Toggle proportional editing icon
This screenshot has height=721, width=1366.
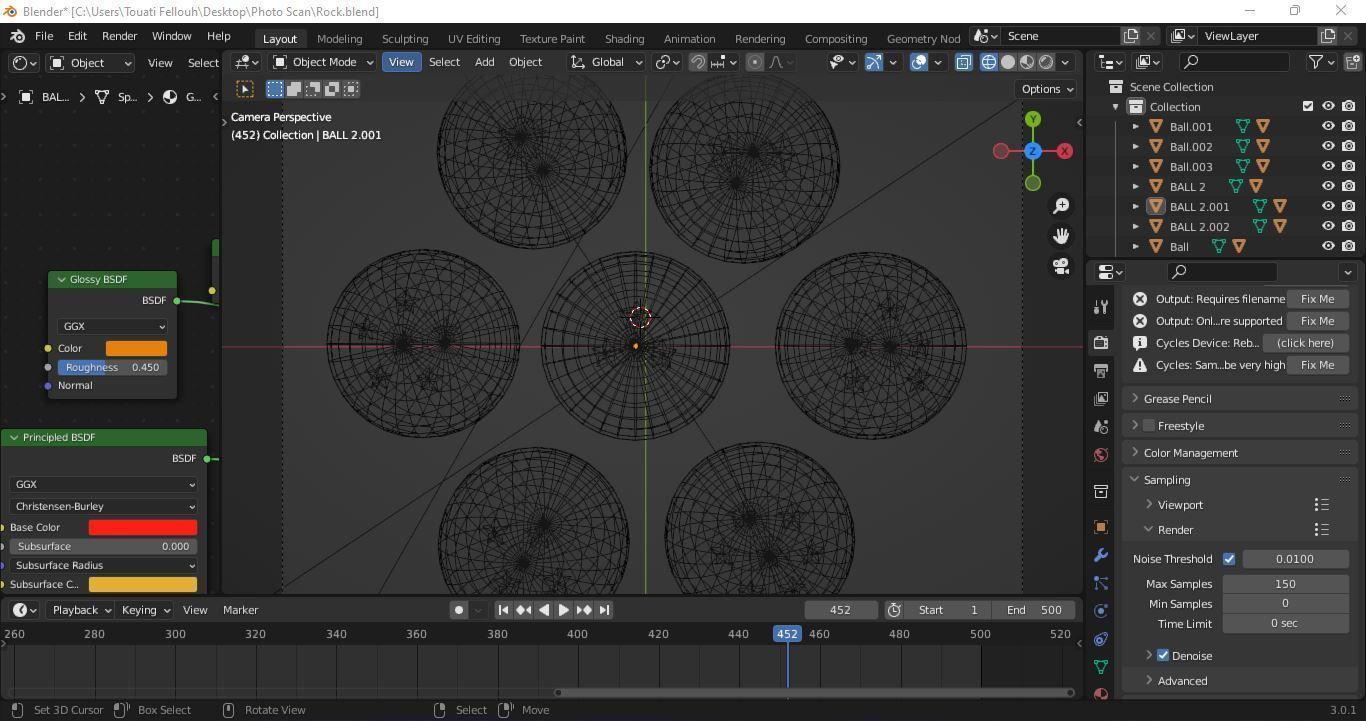pyautogui.click(x=755, y=62)
